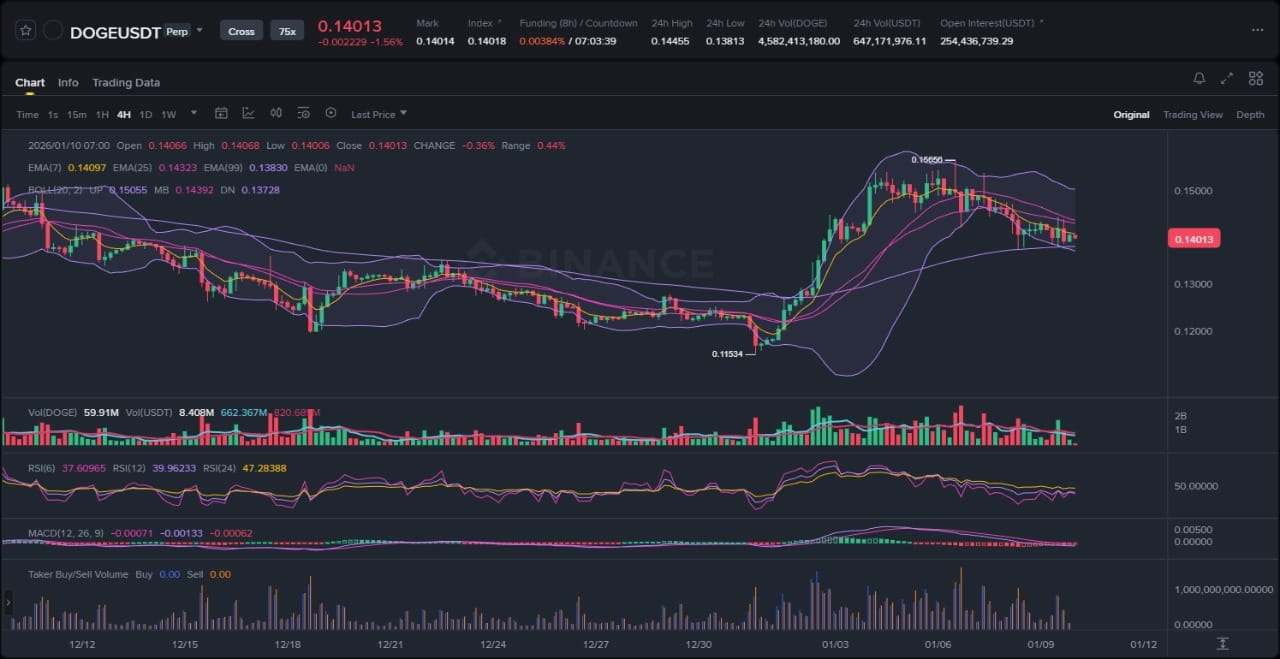Viewport: 1280px width, 659px height.
Task: Open the chart layout grid icon
Action: tap(1255, 78)
